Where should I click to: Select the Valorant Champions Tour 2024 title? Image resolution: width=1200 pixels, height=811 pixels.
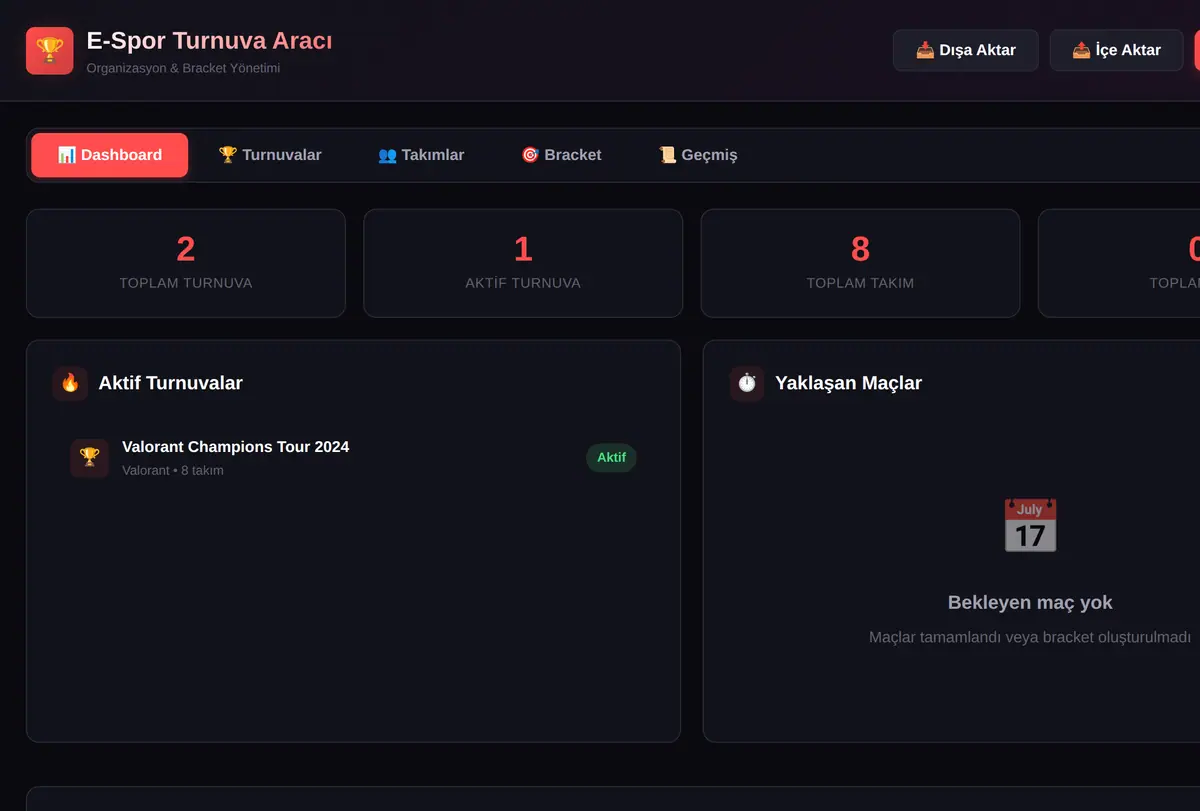click(x=236, y=447)
